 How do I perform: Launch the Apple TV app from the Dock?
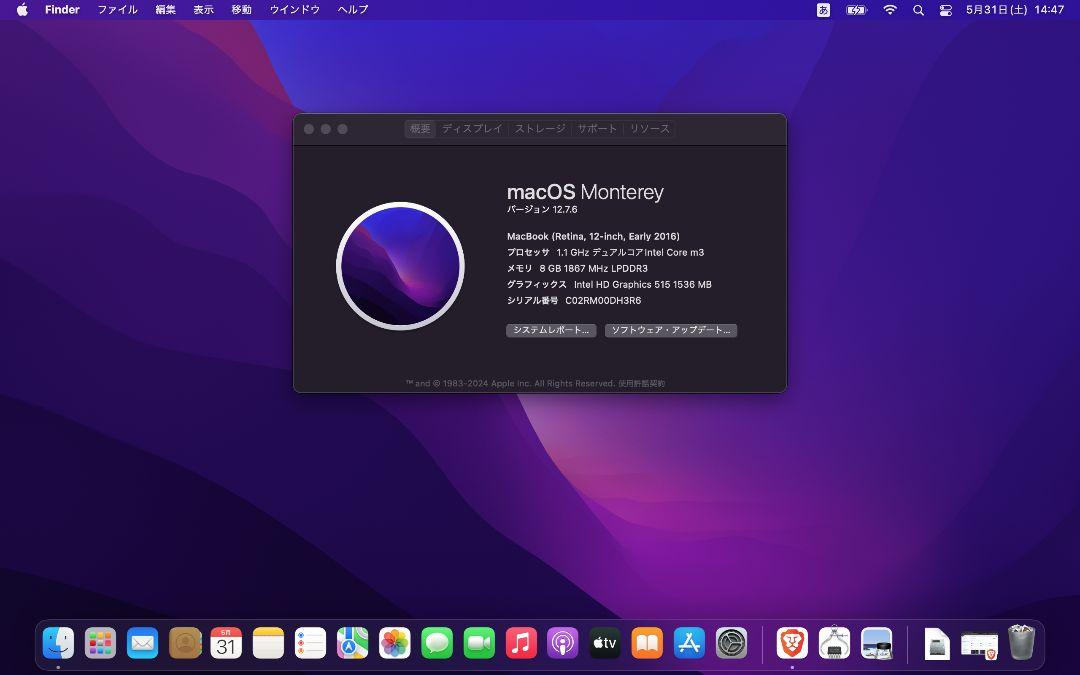[x=605, y=643]
